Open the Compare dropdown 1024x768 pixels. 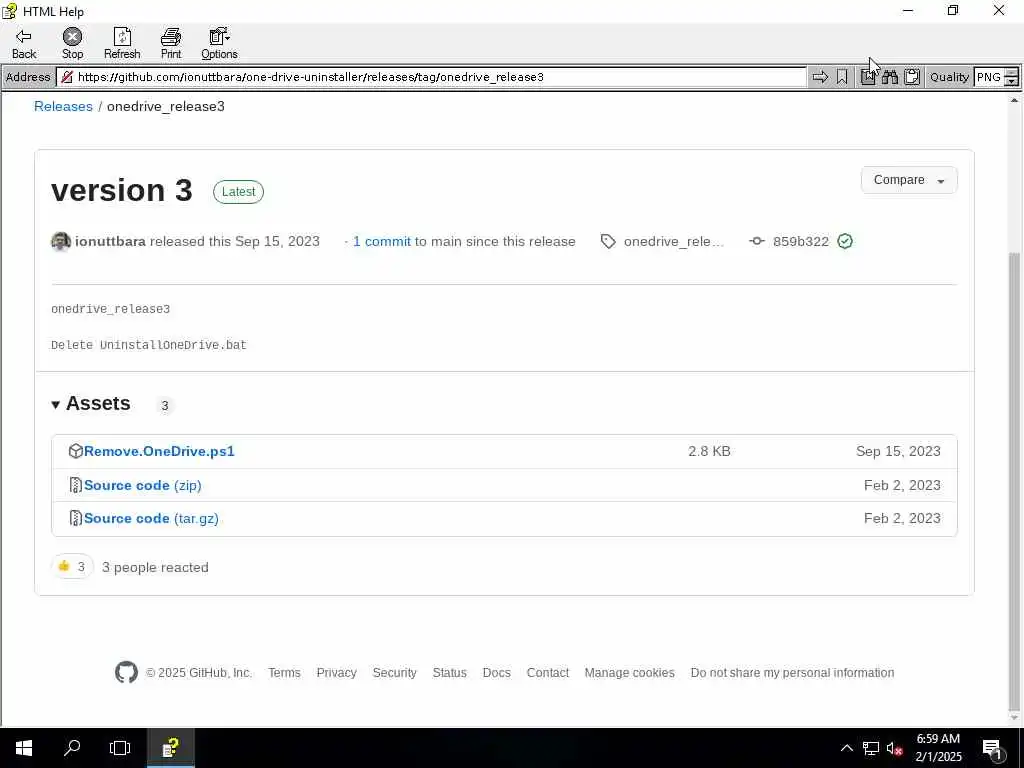909,180
